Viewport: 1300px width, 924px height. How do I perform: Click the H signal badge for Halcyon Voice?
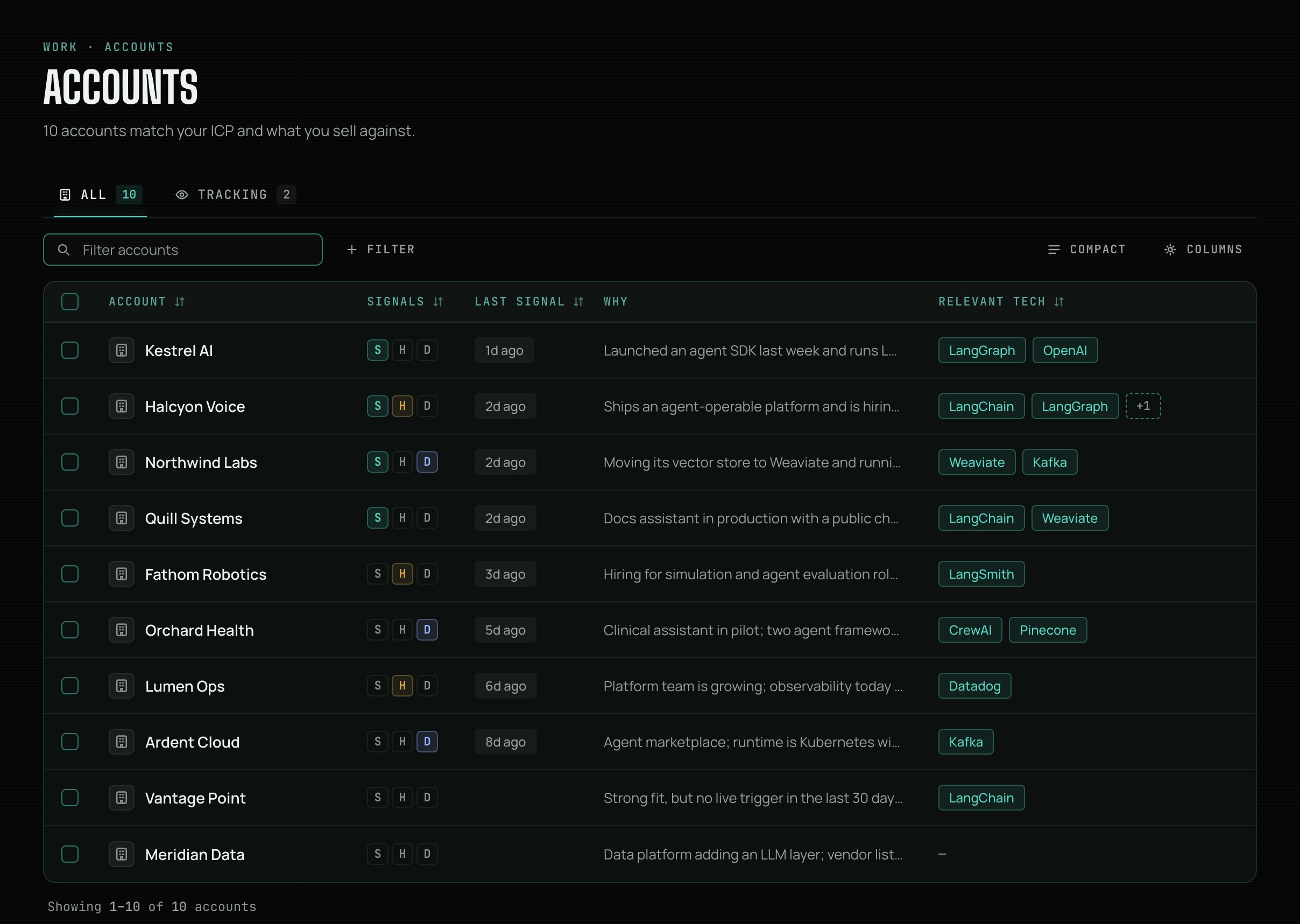pos(402,406)
